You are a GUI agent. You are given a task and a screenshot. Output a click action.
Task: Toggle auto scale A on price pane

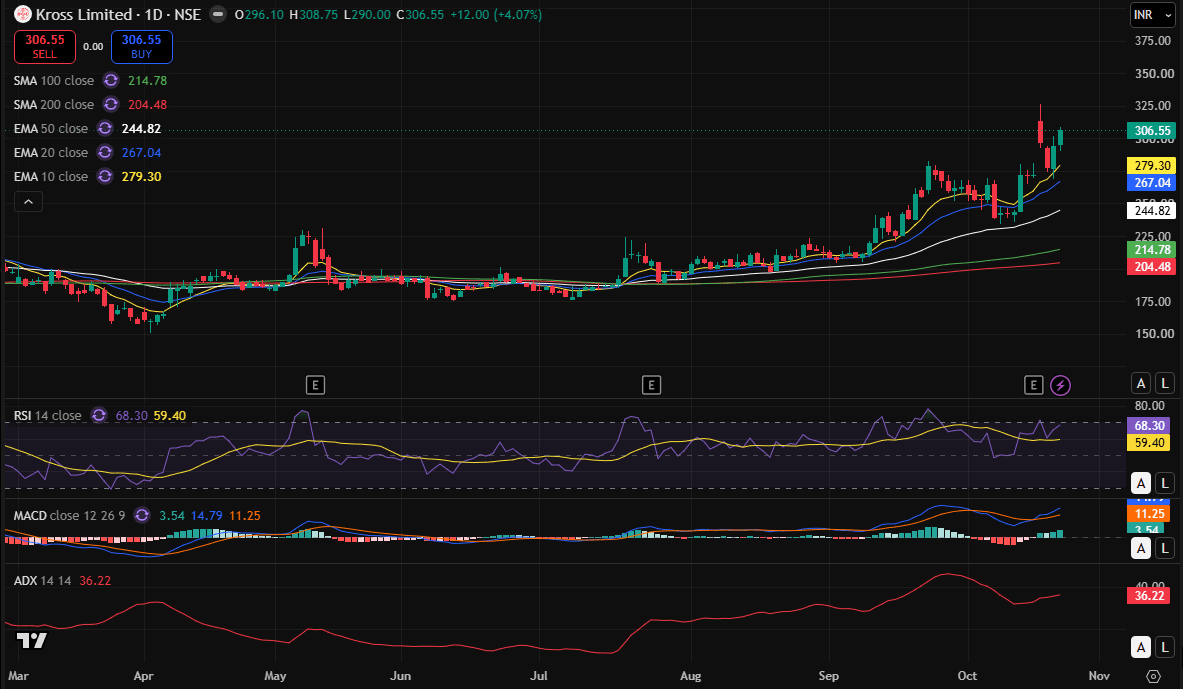click(1141, 383)
